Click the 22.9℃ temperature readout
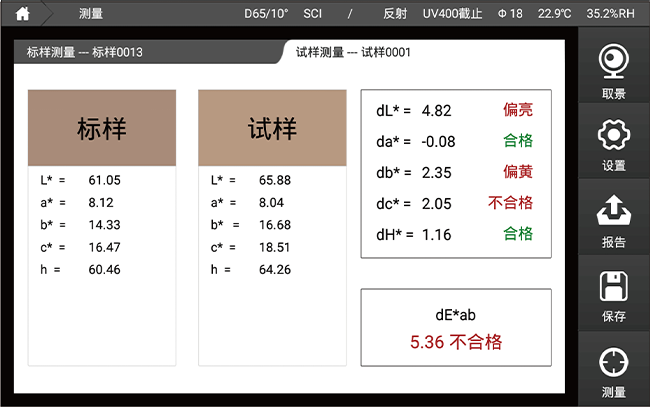650x407 pixels. coord(556,14)
